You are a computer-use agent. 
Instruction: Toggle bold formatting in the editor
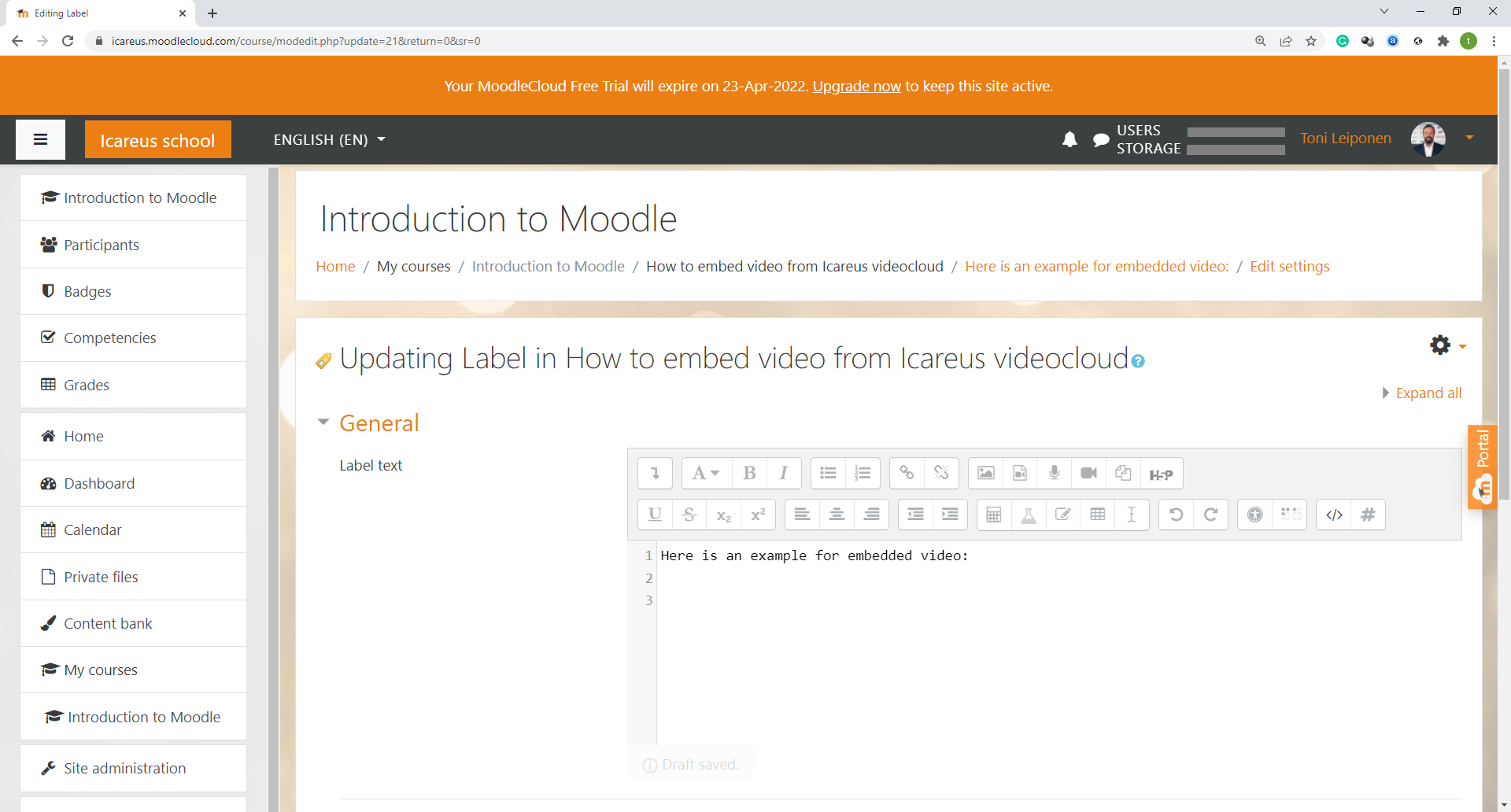749,473
